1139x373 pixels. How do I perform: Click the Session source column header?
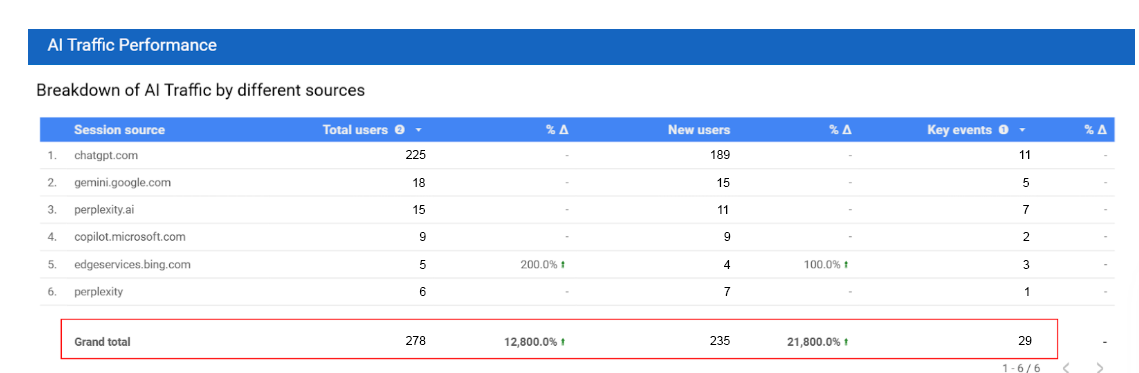[x=119, y=130]
